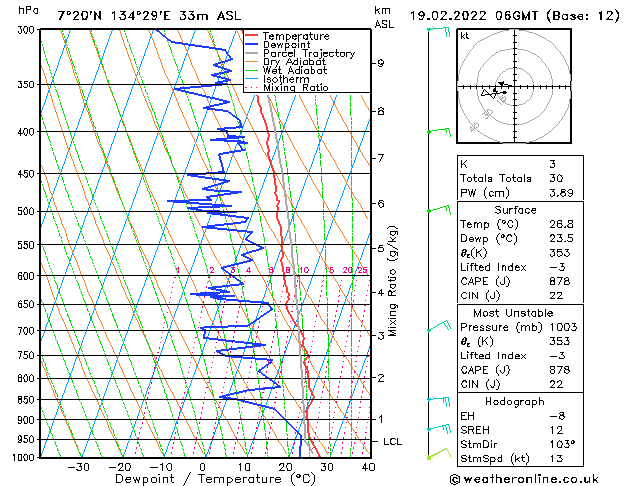Click the blue Dewpoint legend line swatch

252,44
